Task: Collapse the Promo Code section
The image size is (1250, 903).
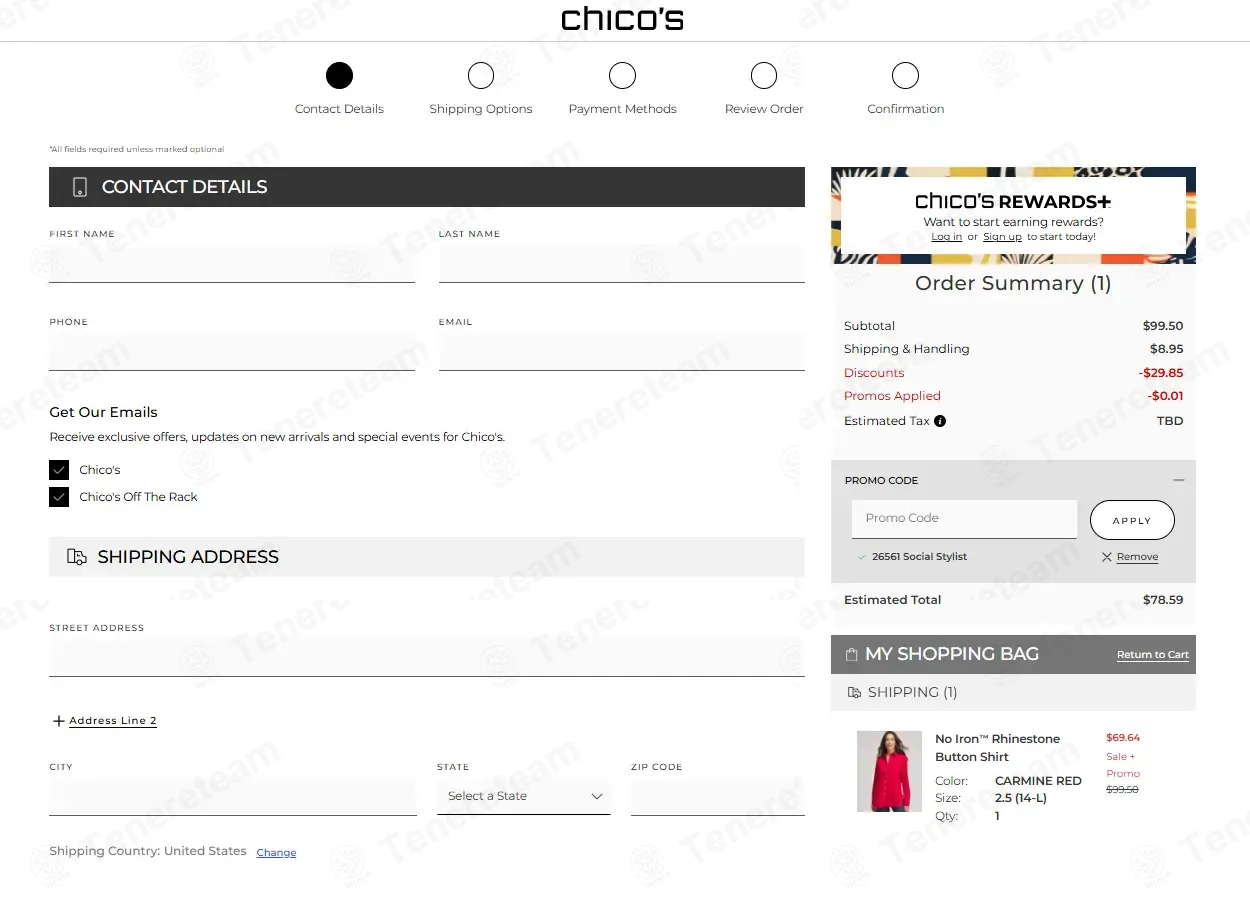Action: coord(1178,480)
